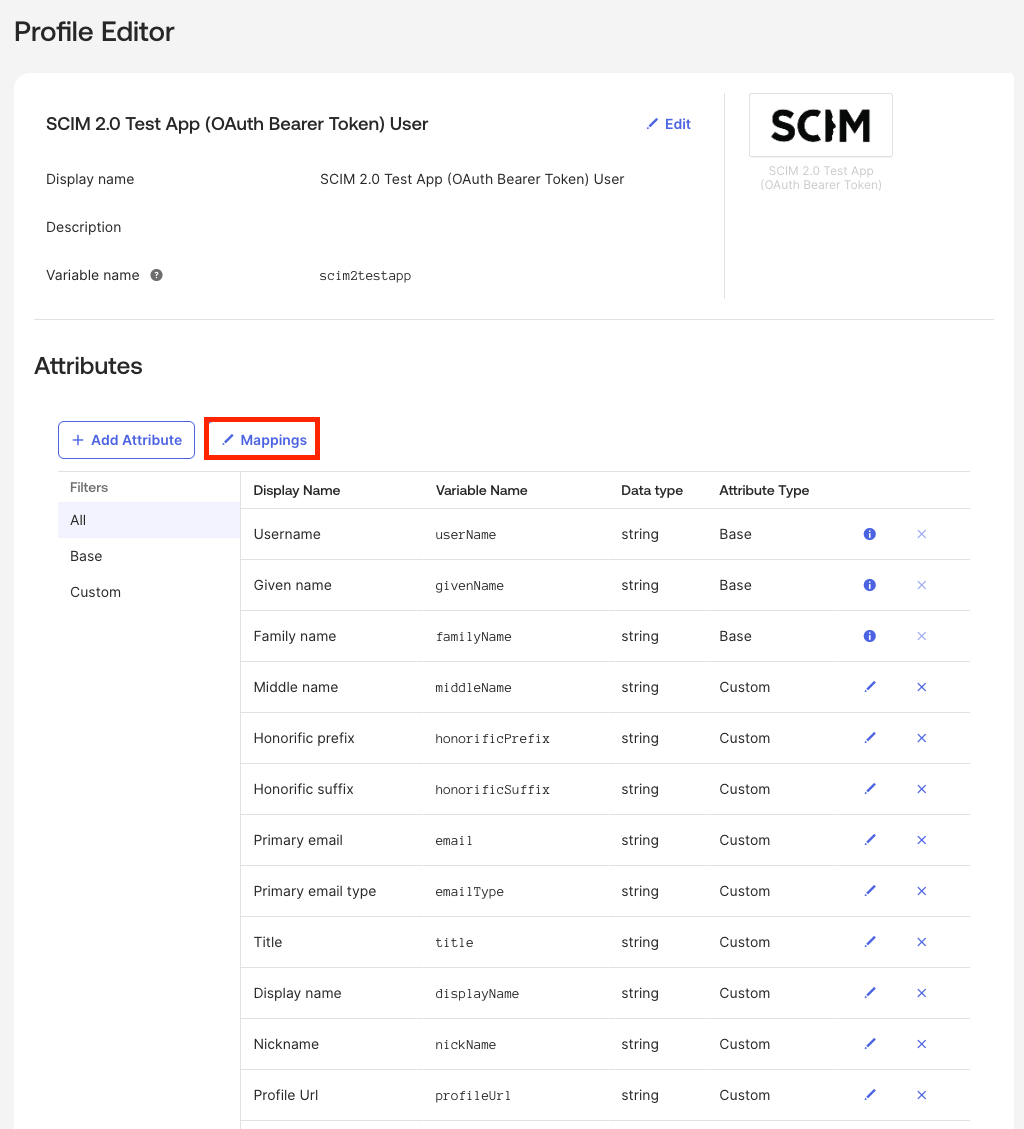Click the Primary email display name cell

point(298,840)
